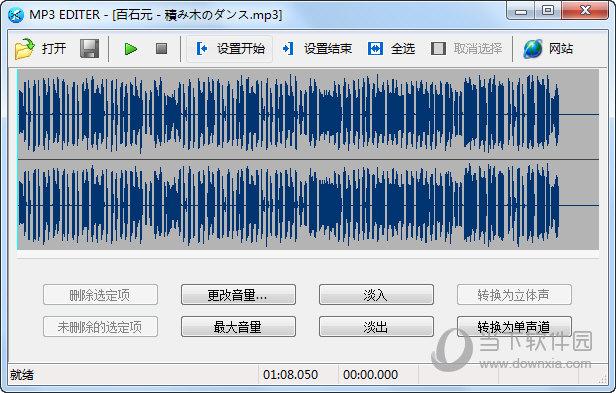The image size is (616, 393).
Task: Click the 转换为单声道 button
Action: [514, 327]
